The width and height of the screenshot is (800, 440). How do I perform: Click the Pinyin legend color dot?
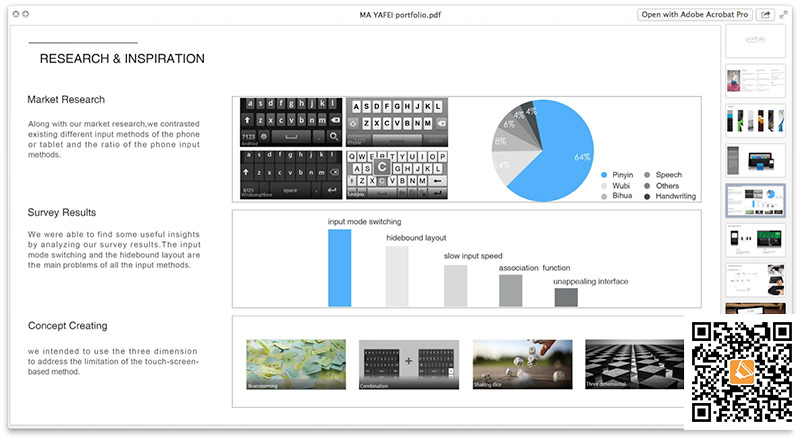point(604,175)
